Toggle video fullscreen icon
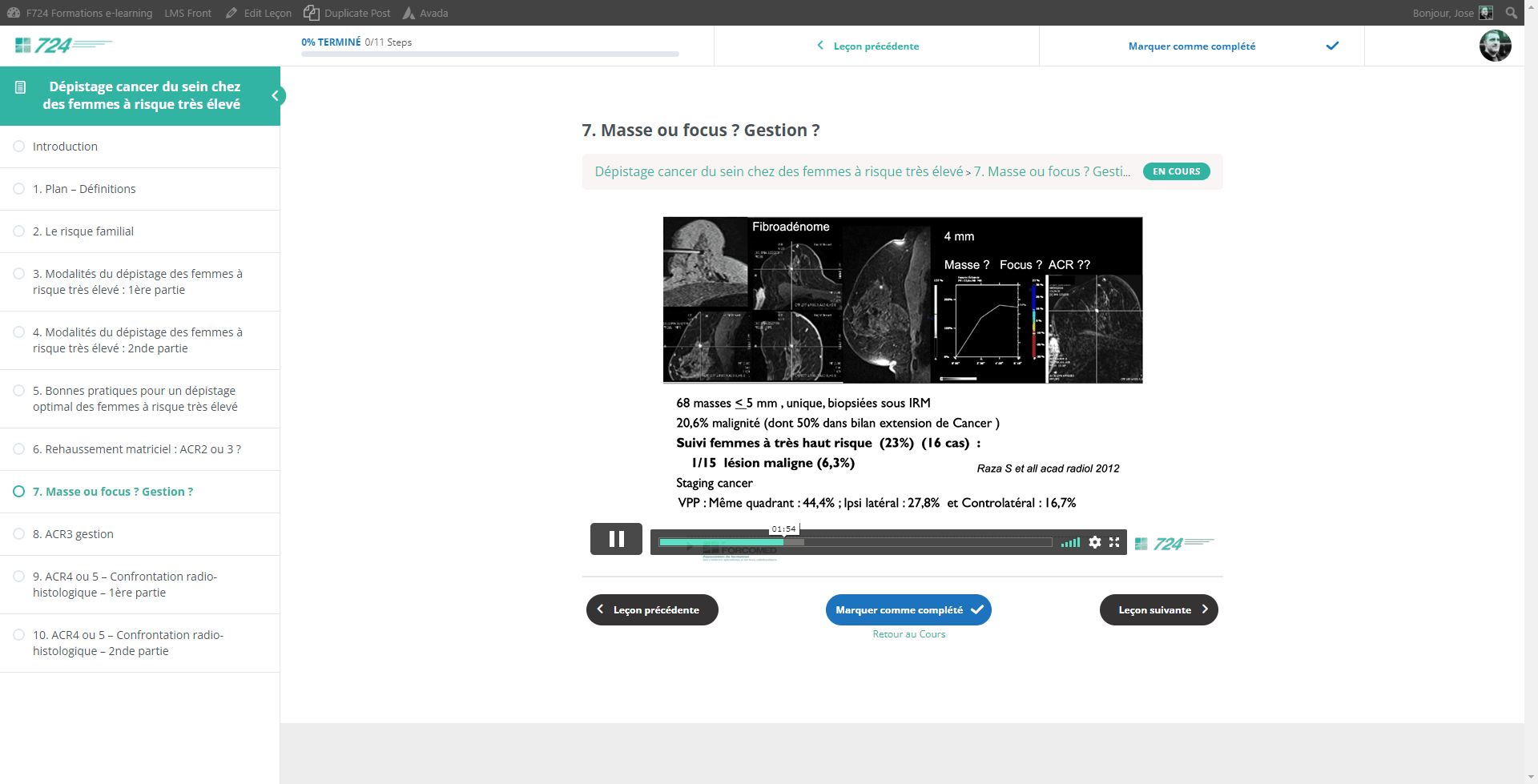The image size is (1538, 784). [x=1114, y=542]
